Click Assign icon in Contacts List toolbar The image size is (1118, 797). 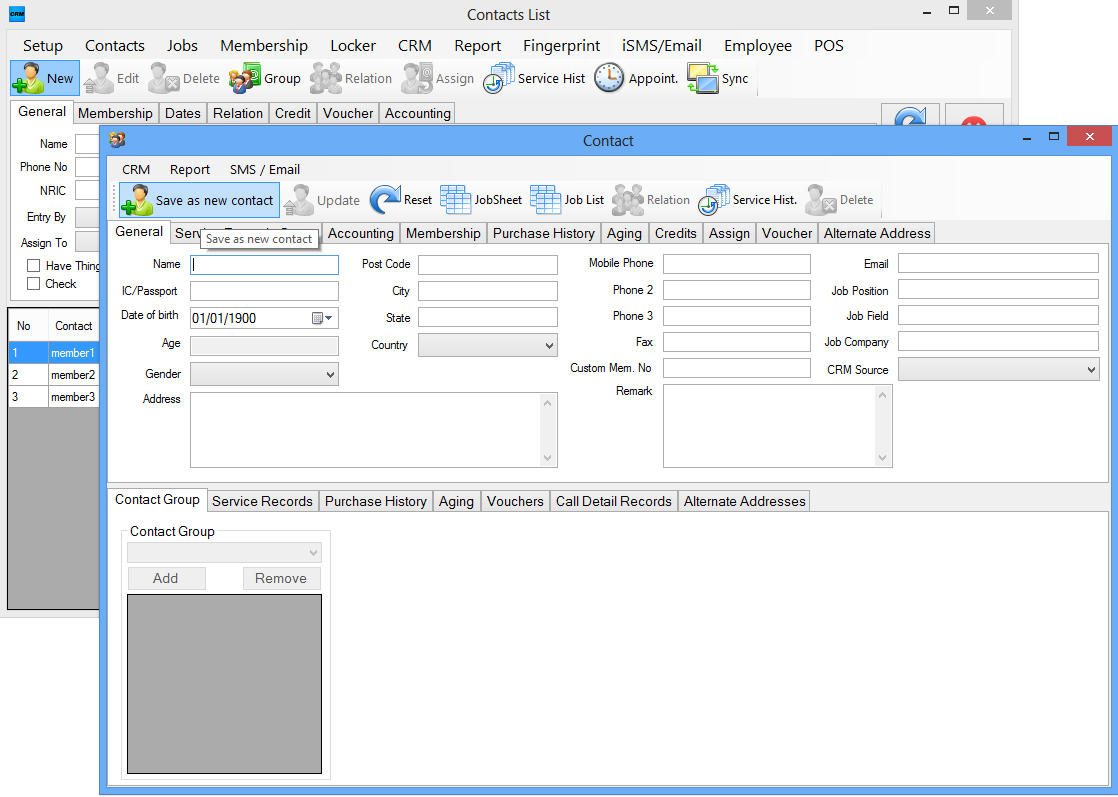(417, 78)
